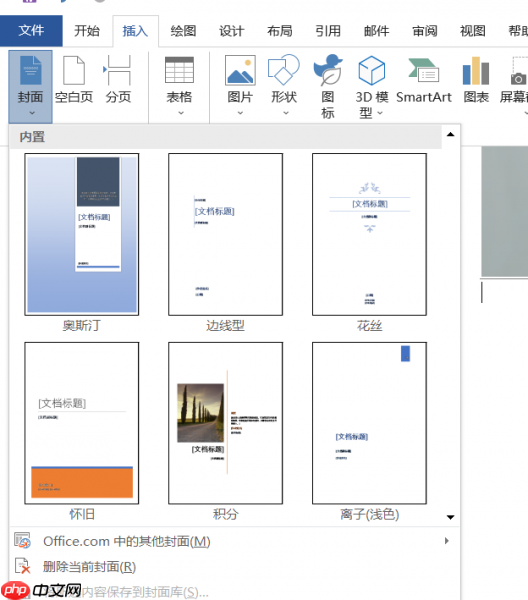Insert a 分页 page break
The image size is (528, 600).
118,80
